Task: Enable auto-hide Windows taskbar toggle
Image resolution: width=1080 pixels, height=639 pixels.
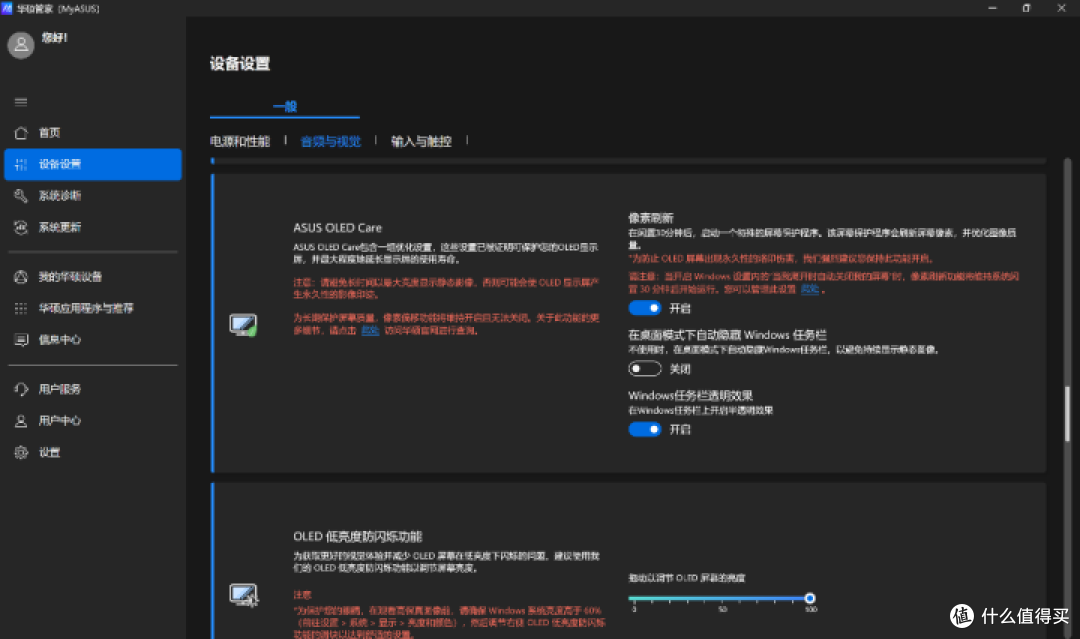Action: [x=645, y=368]
